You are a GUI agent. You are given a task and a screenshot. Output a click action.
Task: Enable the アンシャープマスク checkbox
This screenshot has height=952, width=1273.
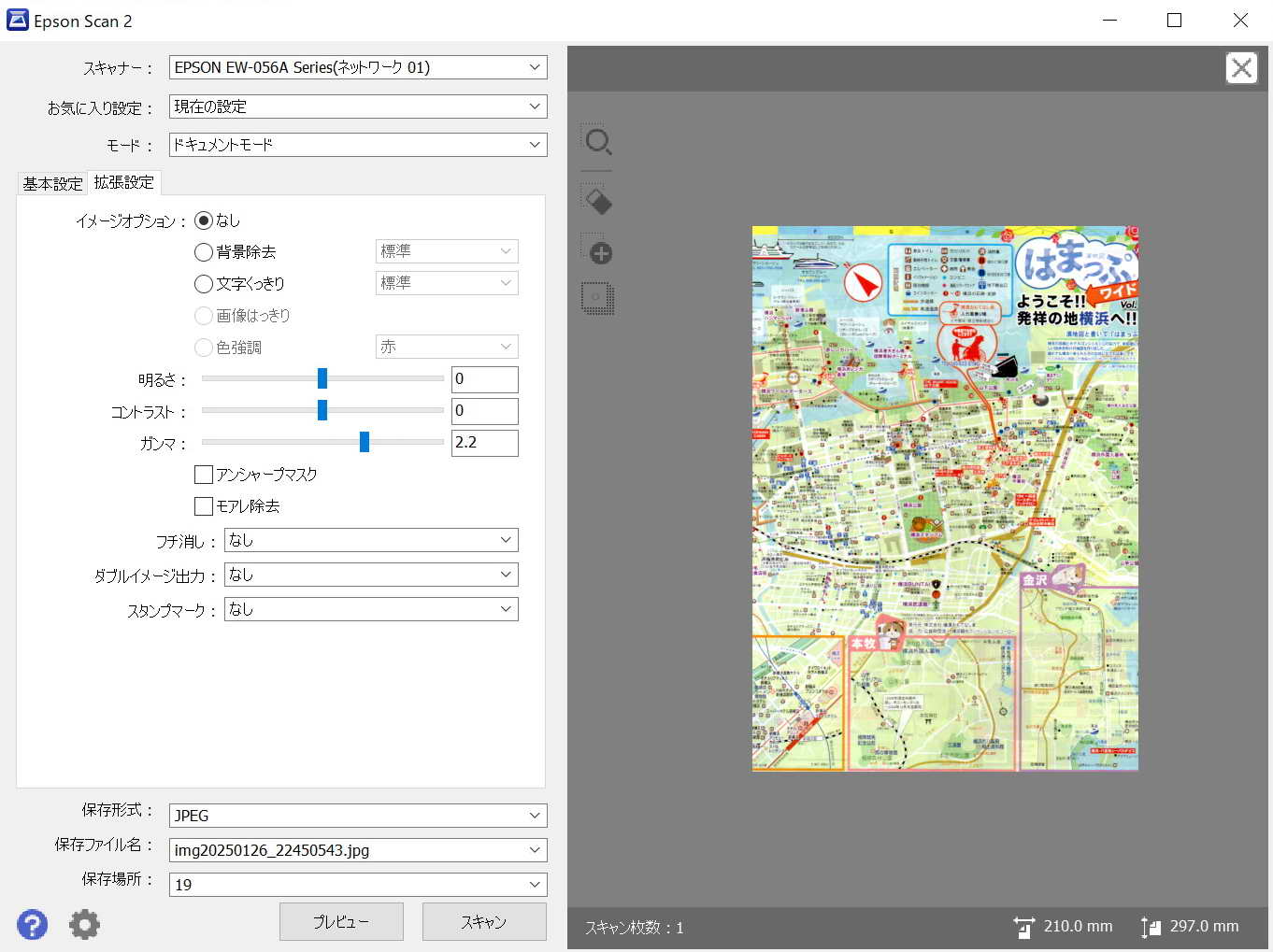[204, 475]
